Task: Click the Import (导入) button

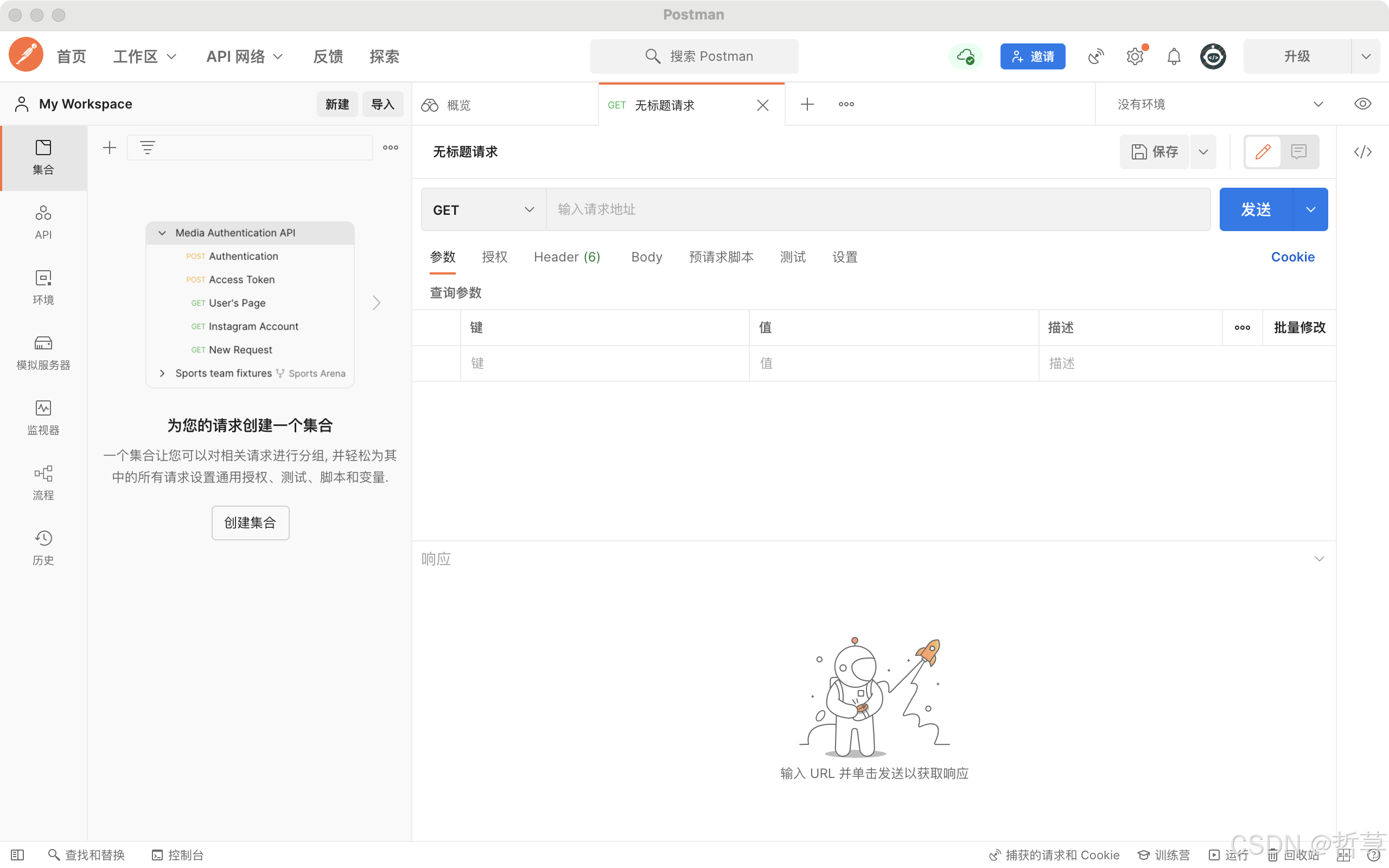Action: (383, 104)
